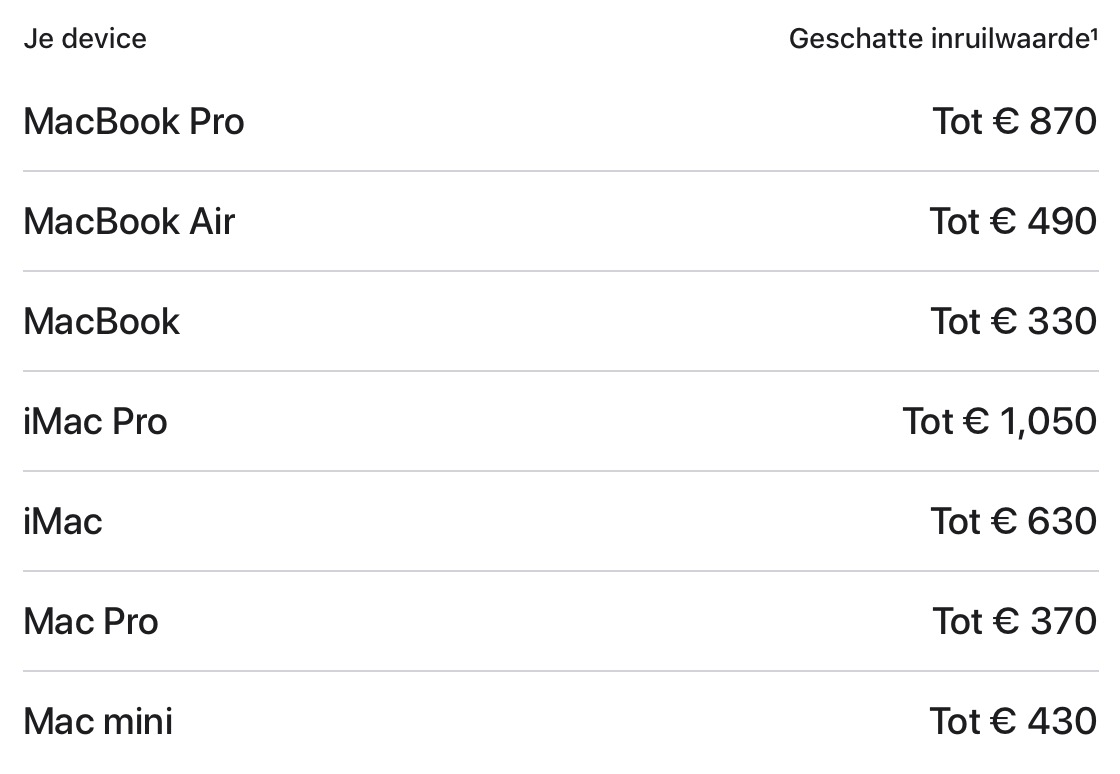Select the MacBook row label
Viewport: 1120px width, 774px height.
101,321
